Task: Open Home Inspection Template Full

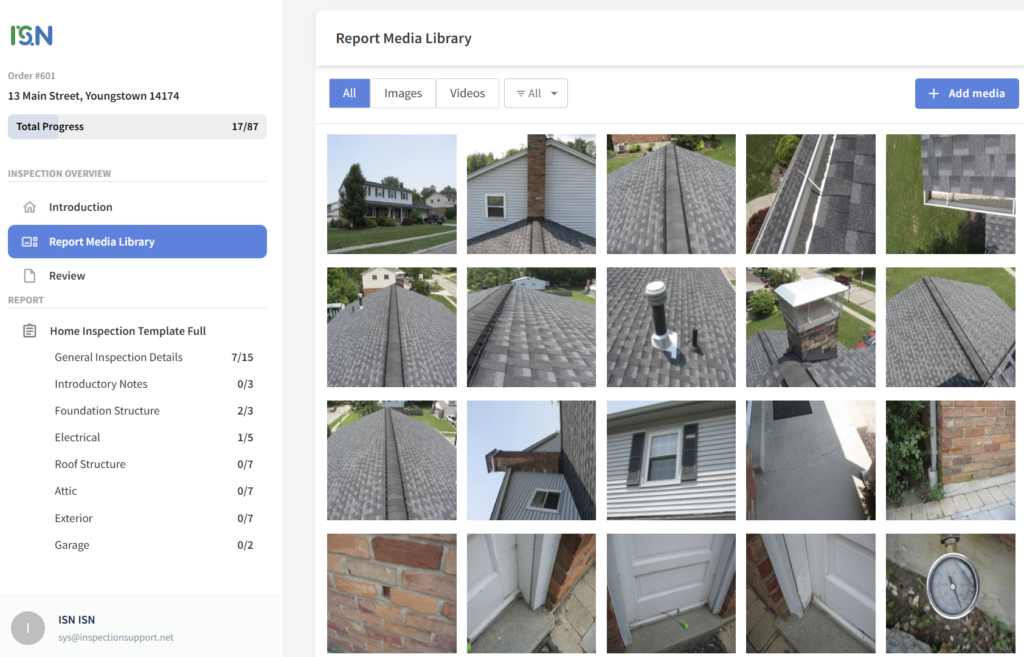Action: pos(128,330)
